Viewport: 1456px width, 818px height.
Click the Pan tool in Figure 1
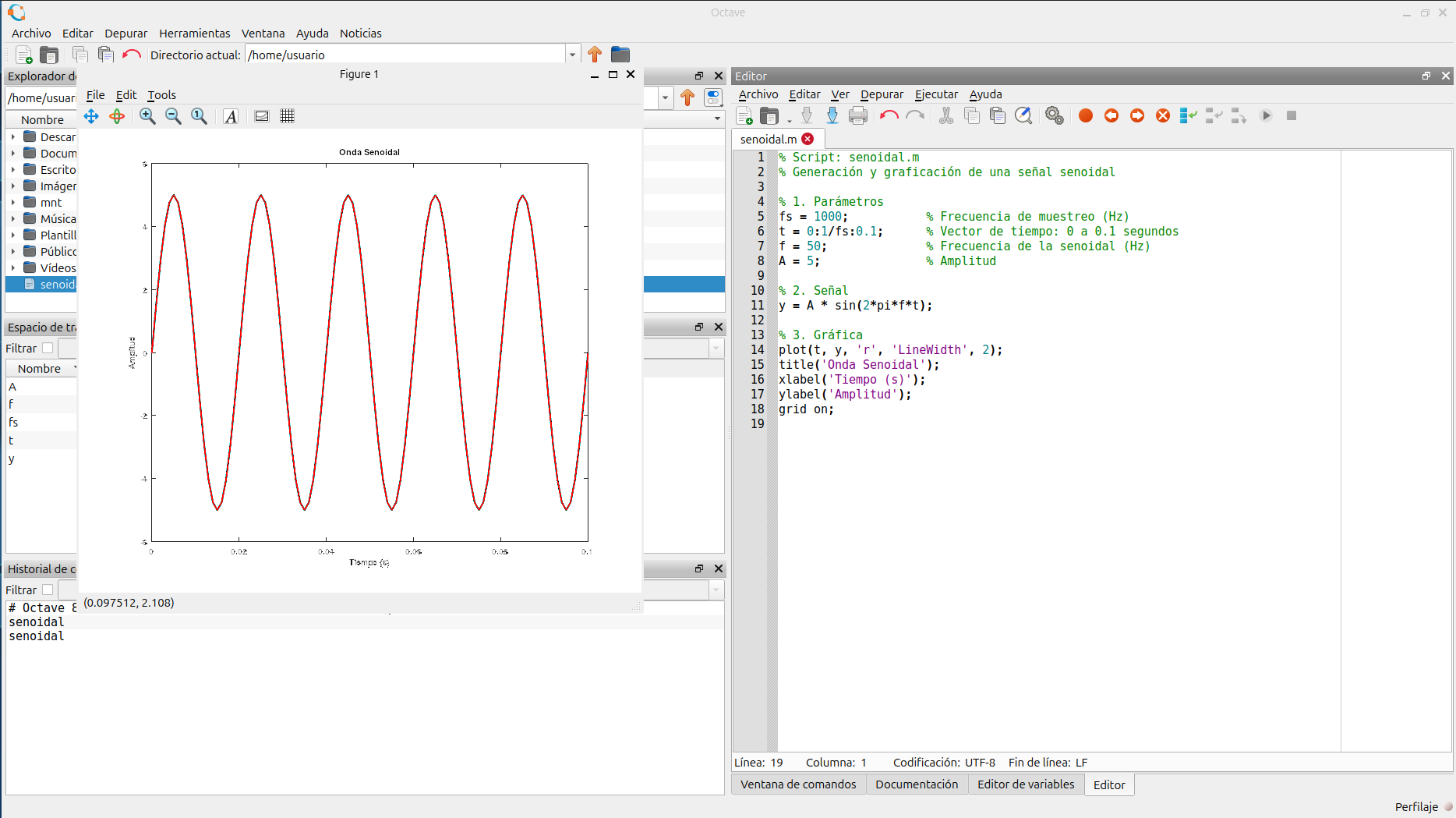(x=91, y=116)
